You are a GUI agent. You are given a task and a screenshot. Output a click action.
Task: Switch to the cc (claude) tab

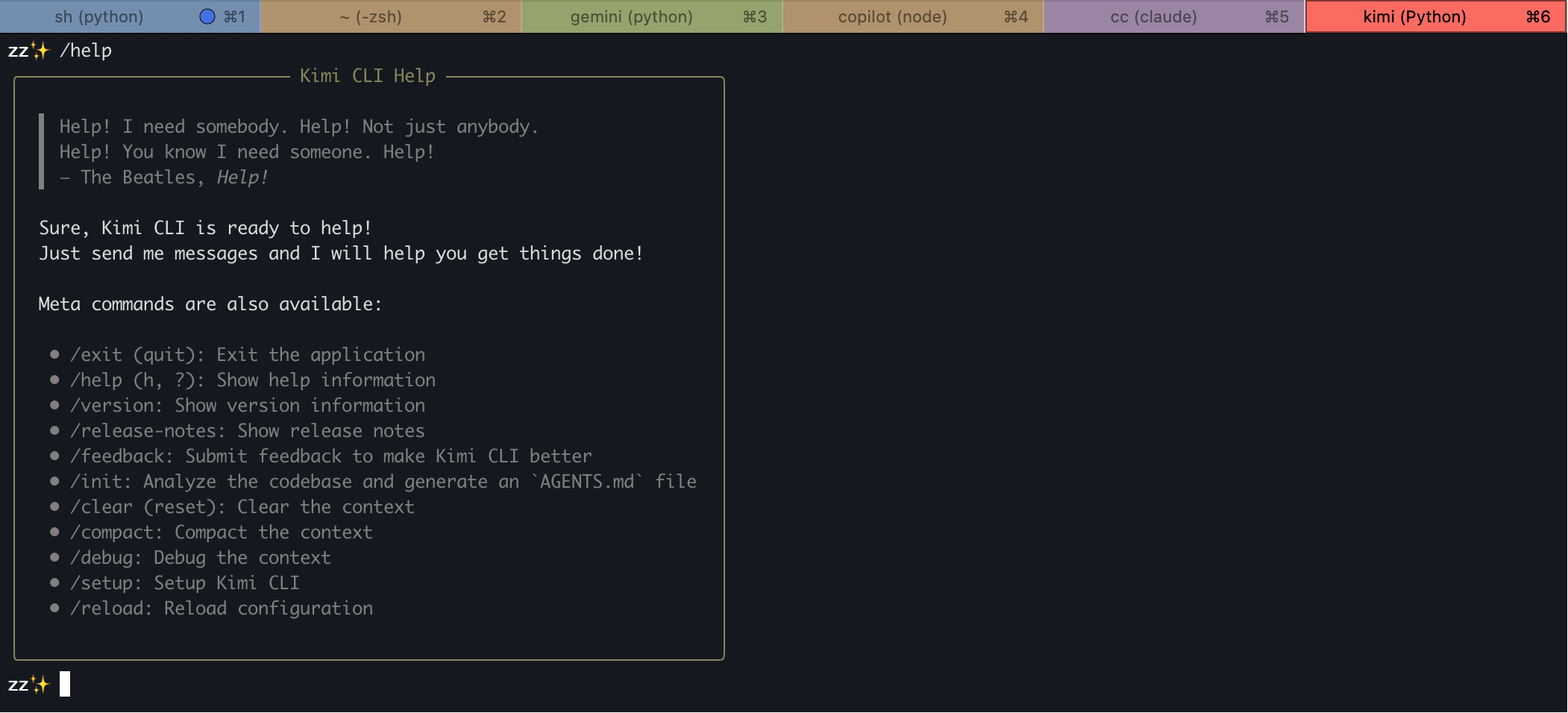1174,16
